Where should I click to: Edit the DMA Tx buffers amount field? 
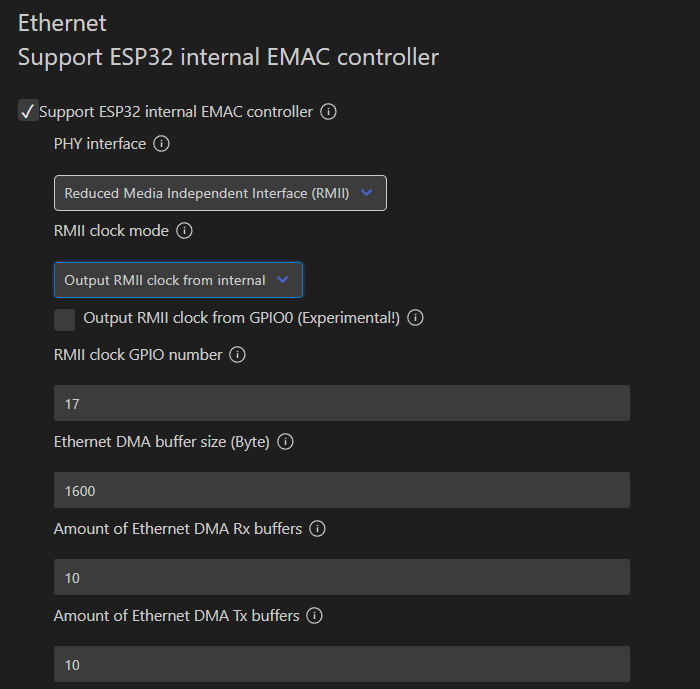tap(342, 664)
